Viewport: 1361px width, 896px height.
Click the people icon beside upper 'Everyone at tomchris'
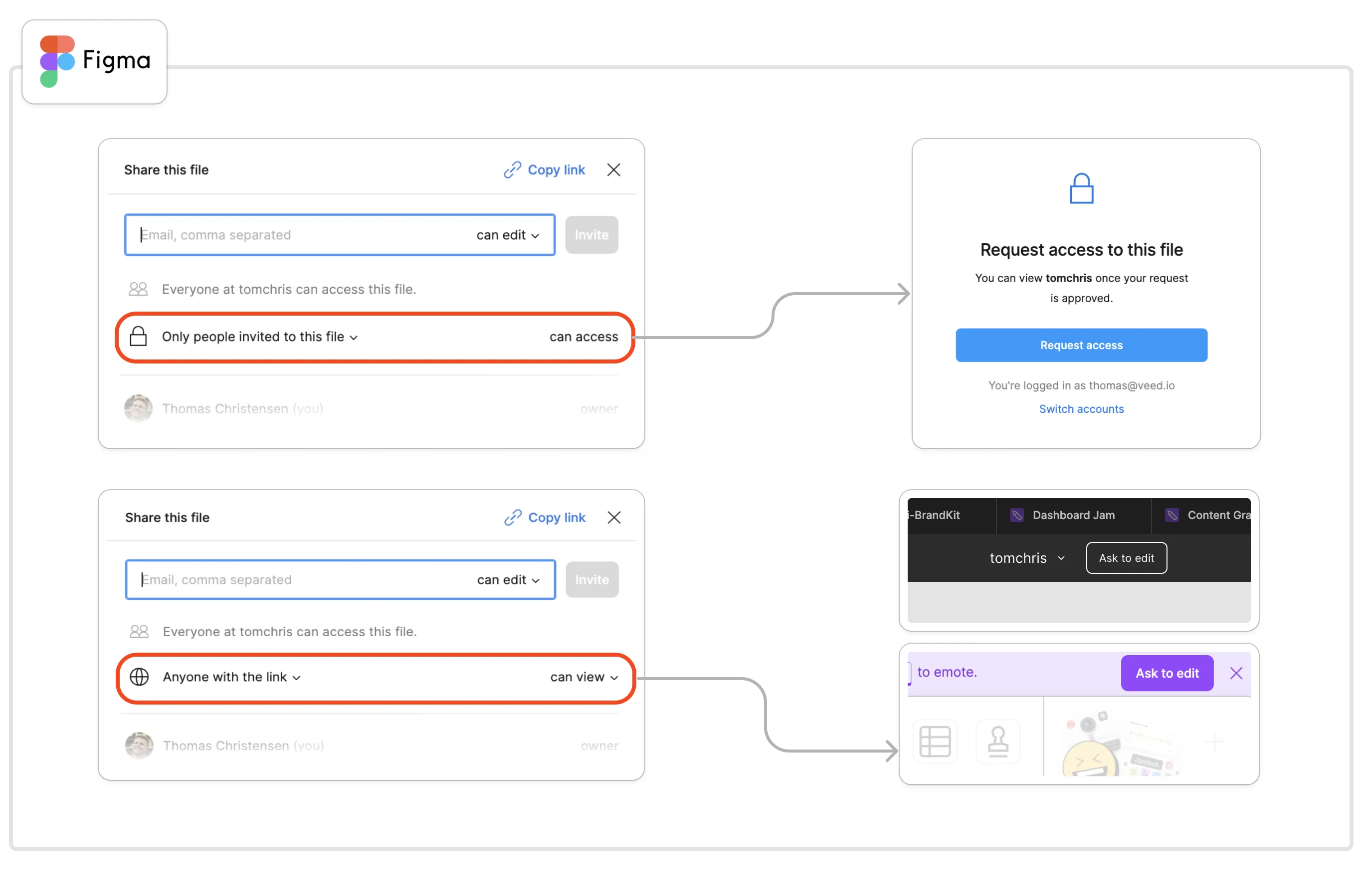pos(138,289)
